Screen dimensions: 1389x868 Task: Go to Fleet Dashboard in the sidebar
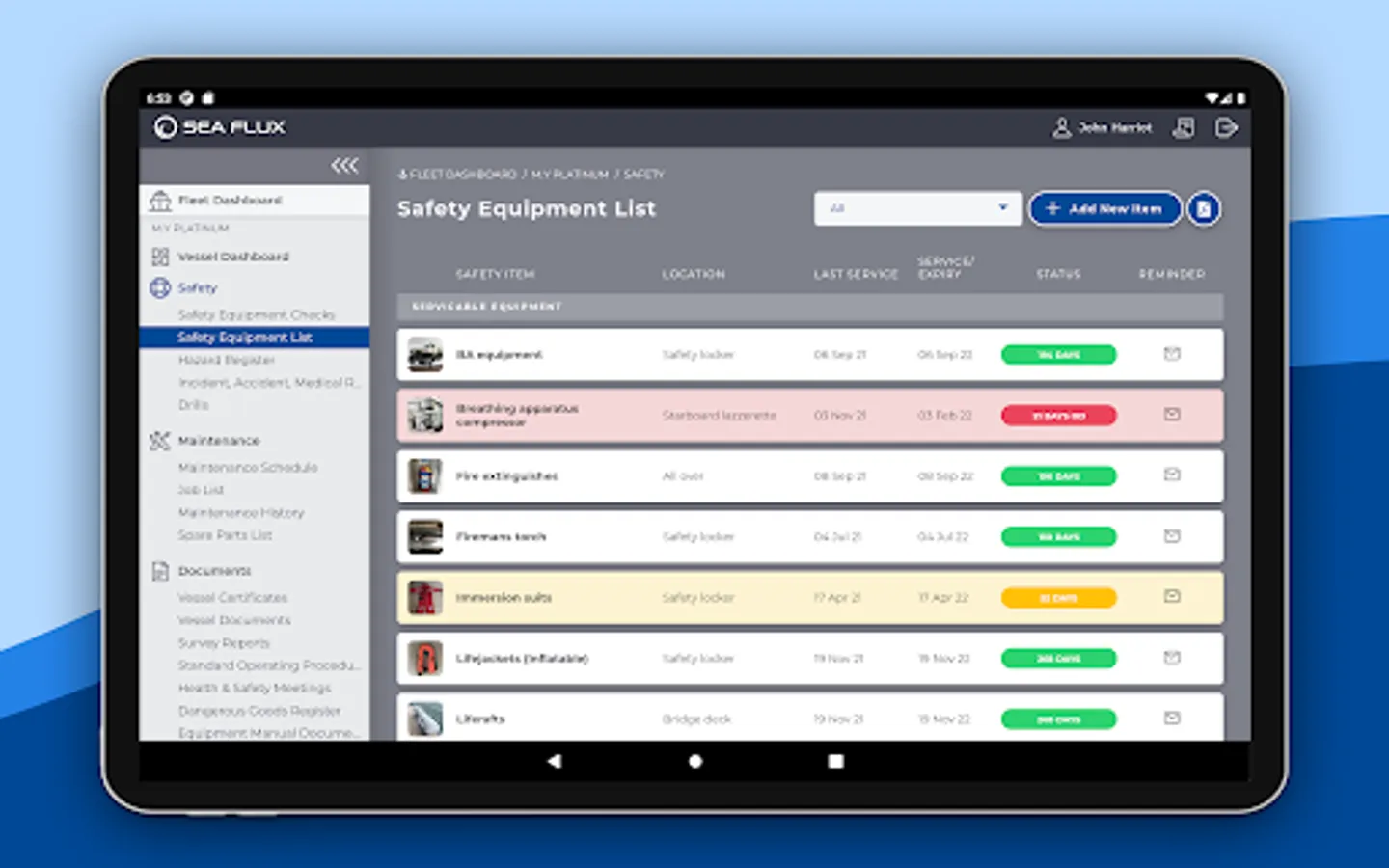[x=230, y=201]
